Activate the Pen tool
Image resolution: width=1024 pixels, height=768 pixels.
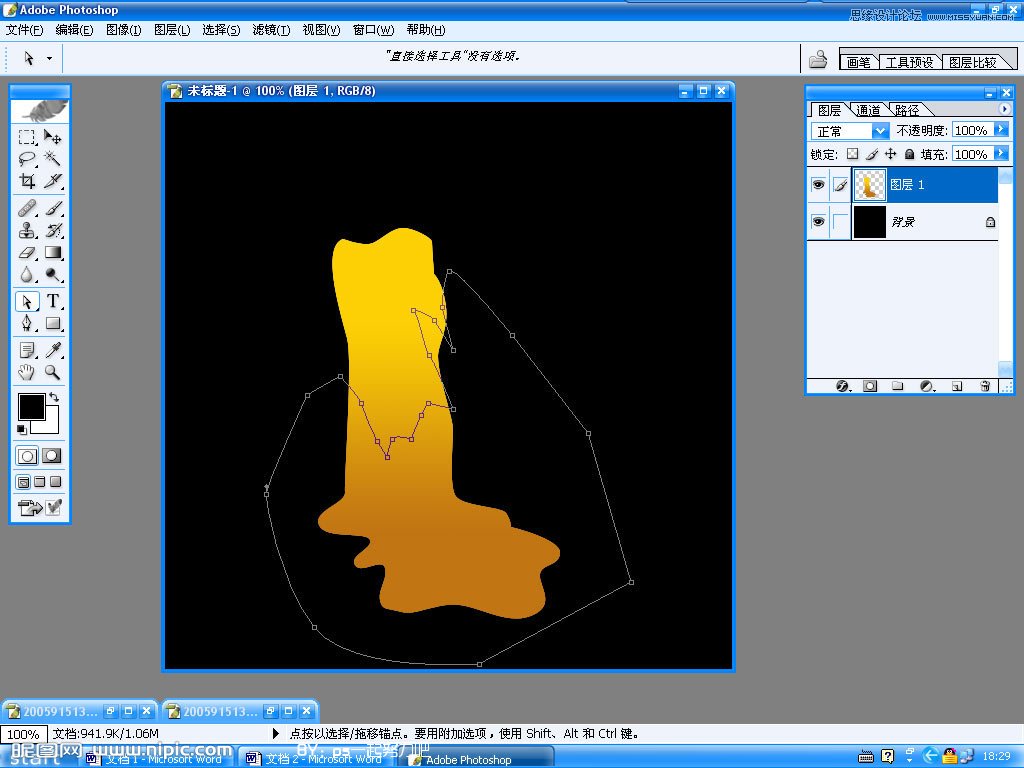[27, 323]
